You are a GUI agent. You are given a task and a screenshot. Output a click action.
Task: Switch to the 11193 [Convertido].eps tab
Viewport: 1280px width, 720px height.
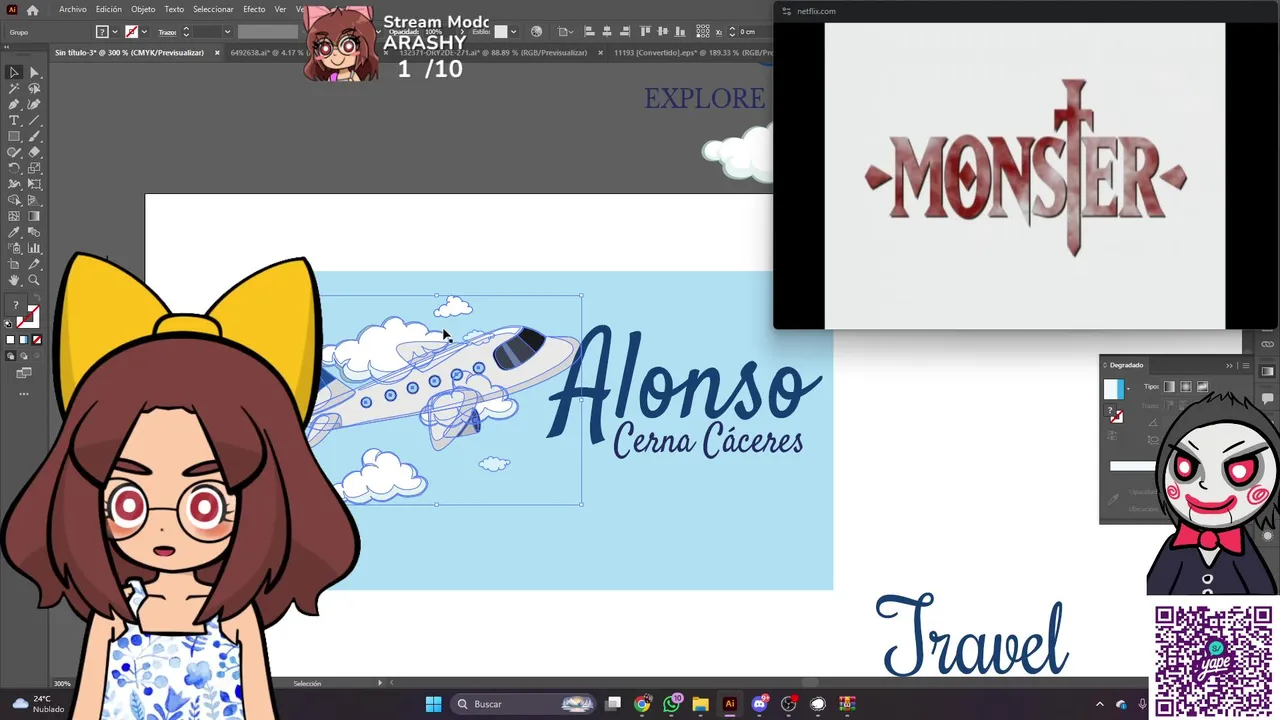[692, 52]
